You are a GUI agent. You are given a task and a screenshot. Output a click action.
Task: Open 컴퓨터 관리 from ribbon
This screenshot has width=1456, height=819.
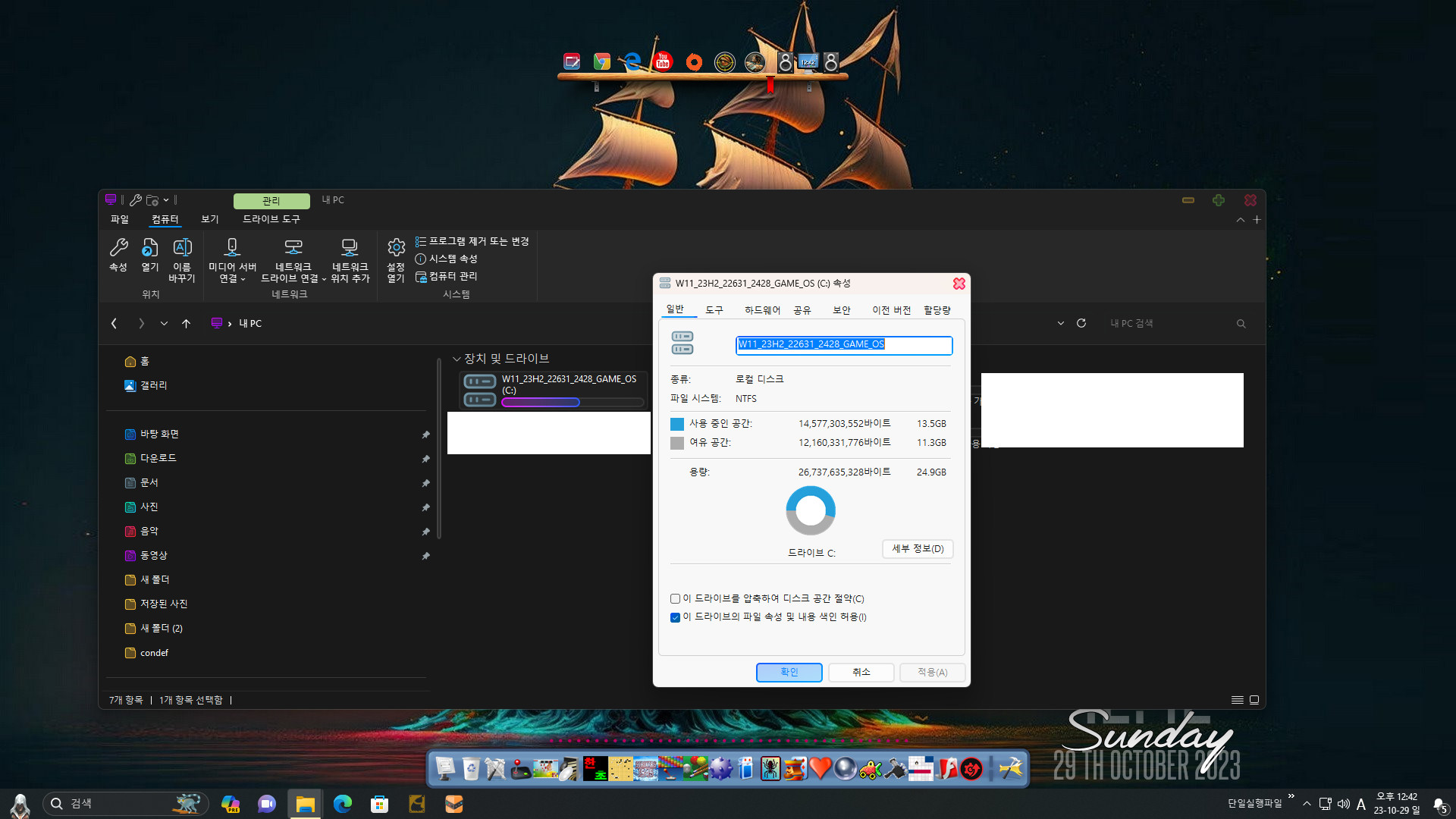click(446, 277)
